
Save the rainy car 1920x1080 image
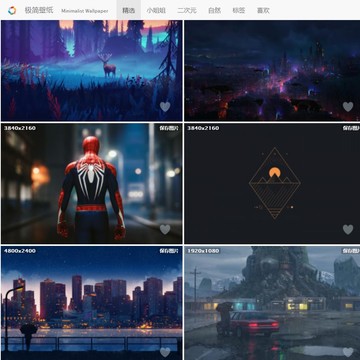pyautogui.click(x=351, y=251)
